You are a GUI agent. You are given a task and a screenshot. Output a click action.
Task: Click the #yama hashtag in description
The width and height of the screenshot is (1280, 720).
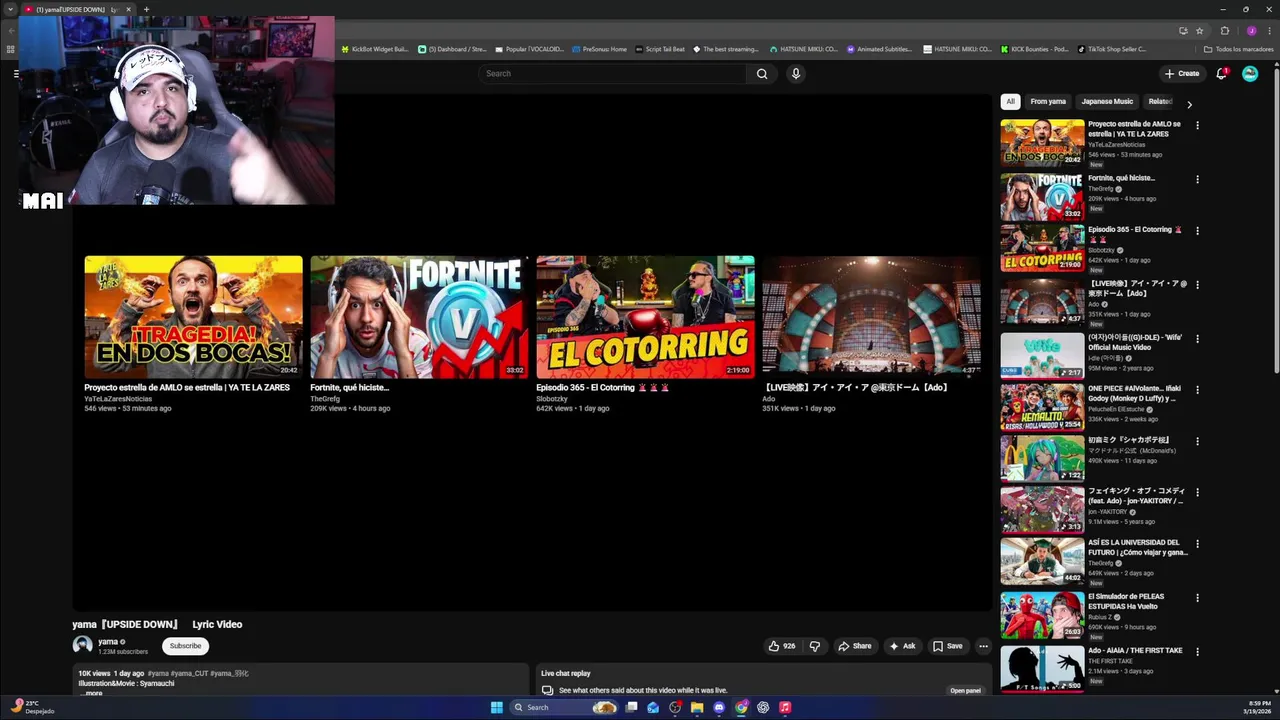click(158, 674)
